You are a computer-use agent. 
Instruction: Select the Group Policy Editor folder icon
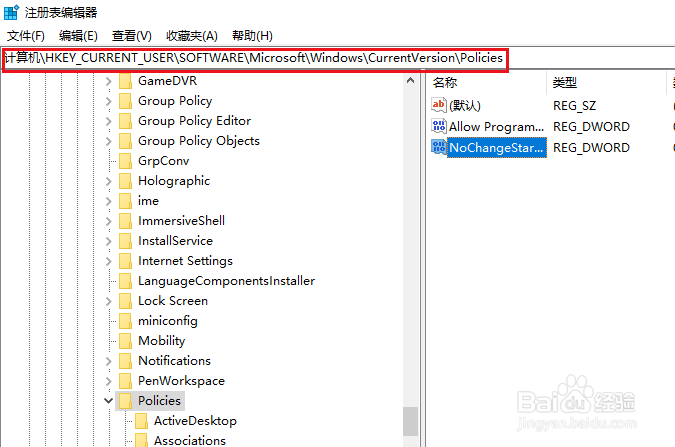click(125, 121)
